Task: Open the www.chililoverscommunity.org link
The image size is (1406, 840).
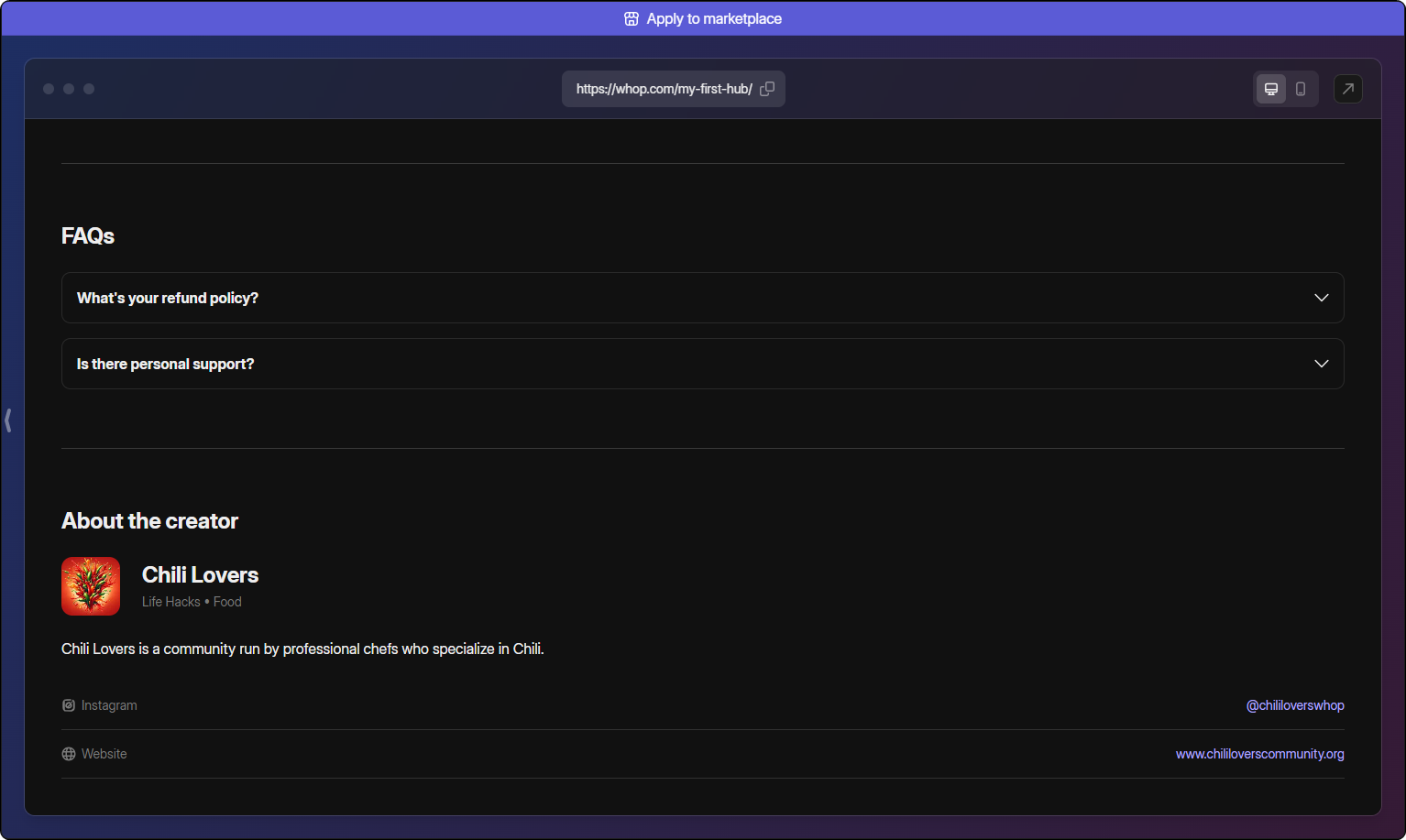Action: (x=1259, y=754)
